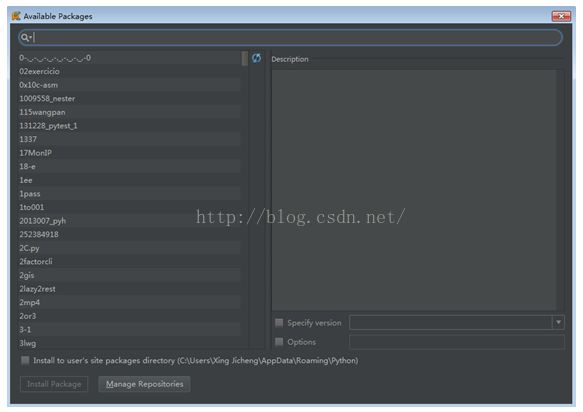Select the 2or3 package

129,316
